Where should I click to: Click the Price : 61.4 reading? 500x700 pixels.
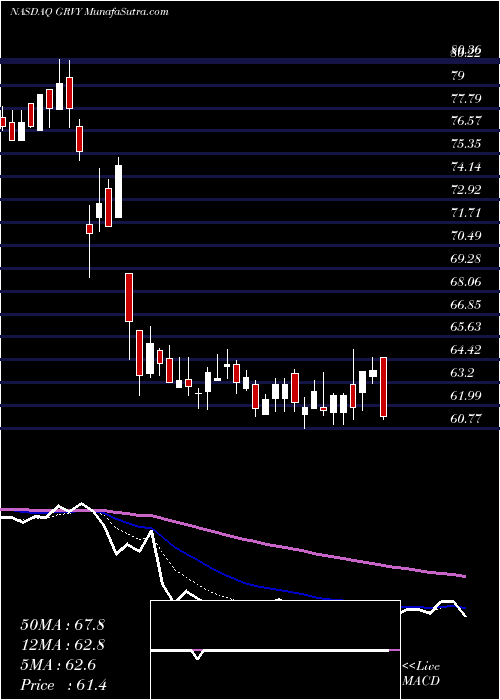pos(64,685)
